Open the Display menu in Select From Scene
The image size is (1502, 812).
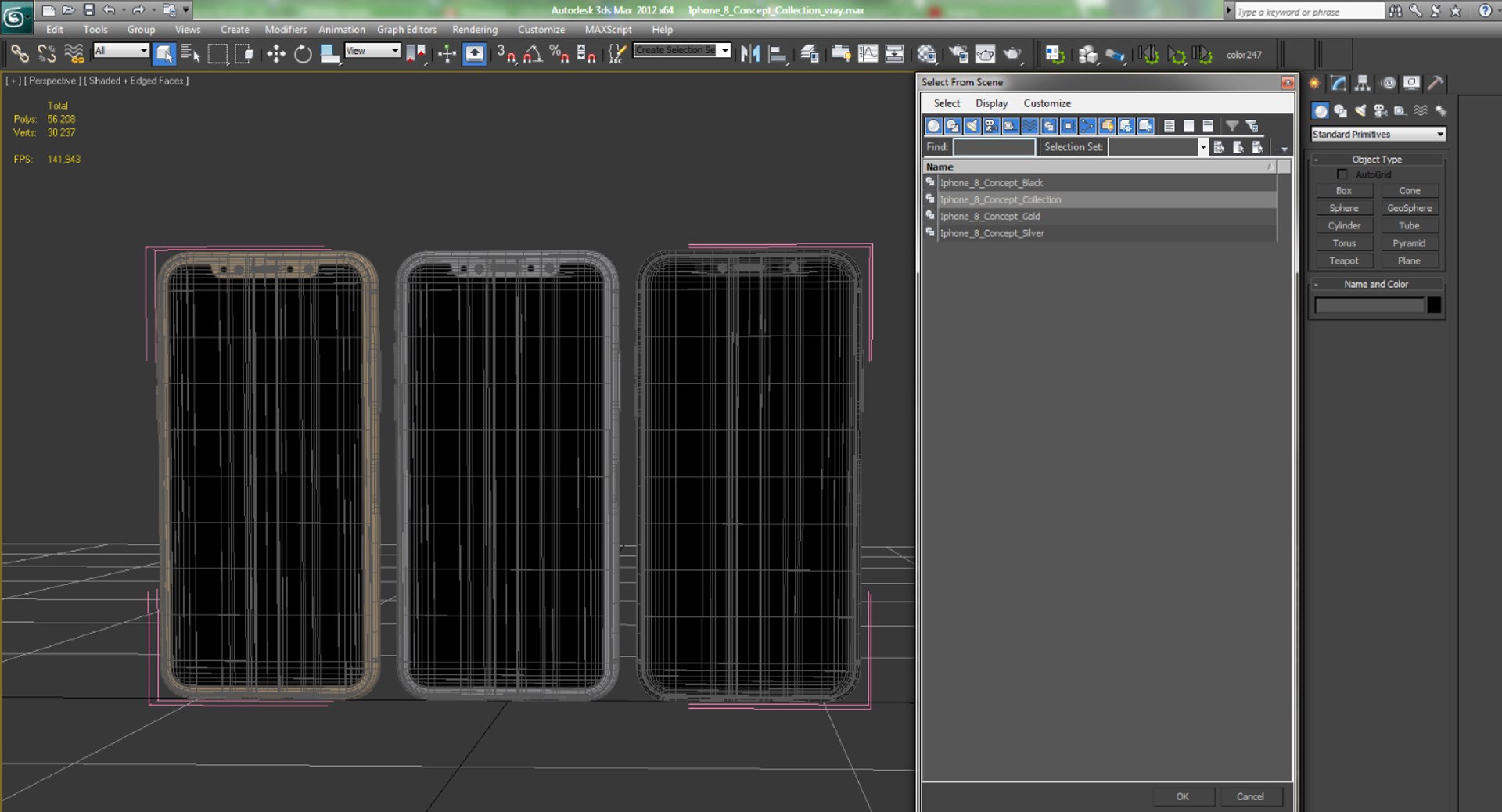[x=991, y=103]
